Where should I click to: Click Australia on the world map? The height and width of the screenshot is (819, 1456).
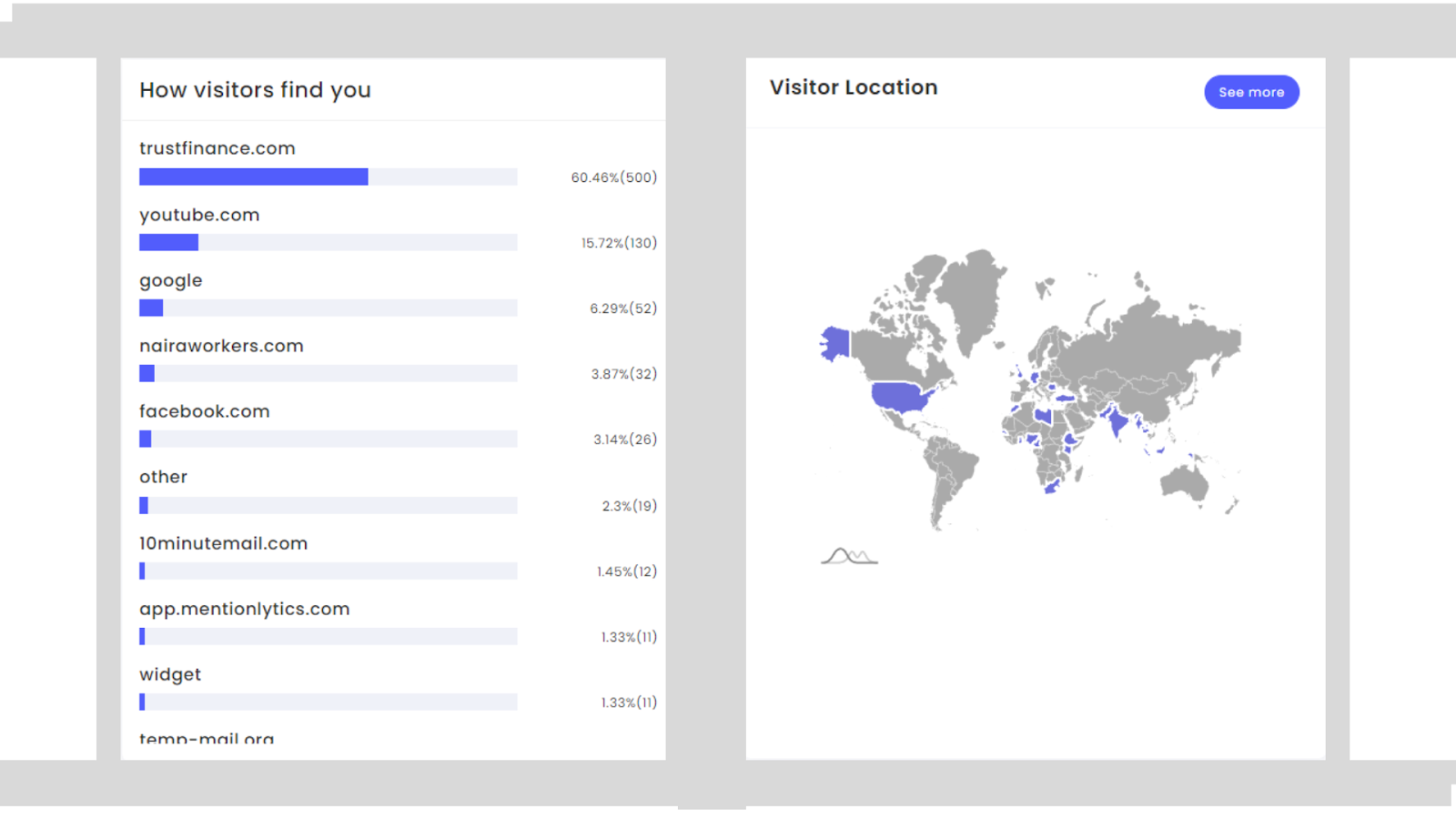click(1184, 481)
